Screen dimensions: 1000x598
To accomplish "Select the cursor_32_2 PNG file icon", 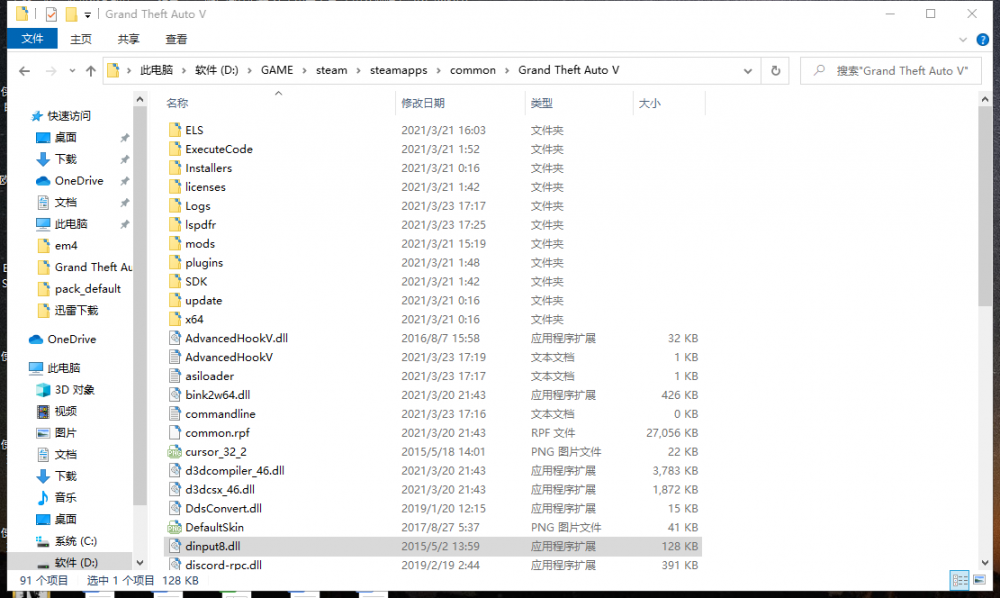I will [x=174, y=452].
